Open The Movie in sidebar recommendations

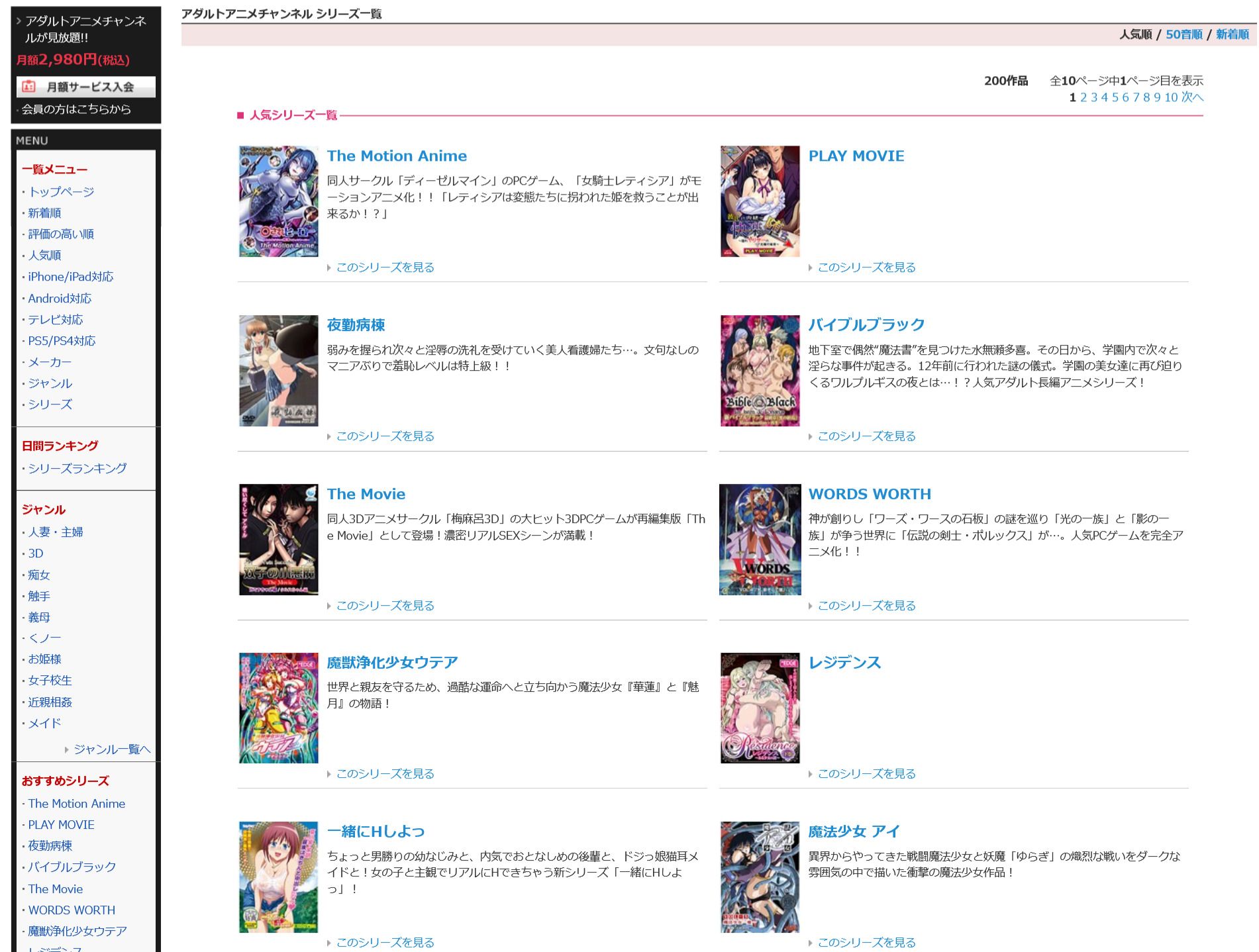tap(56, 889)
